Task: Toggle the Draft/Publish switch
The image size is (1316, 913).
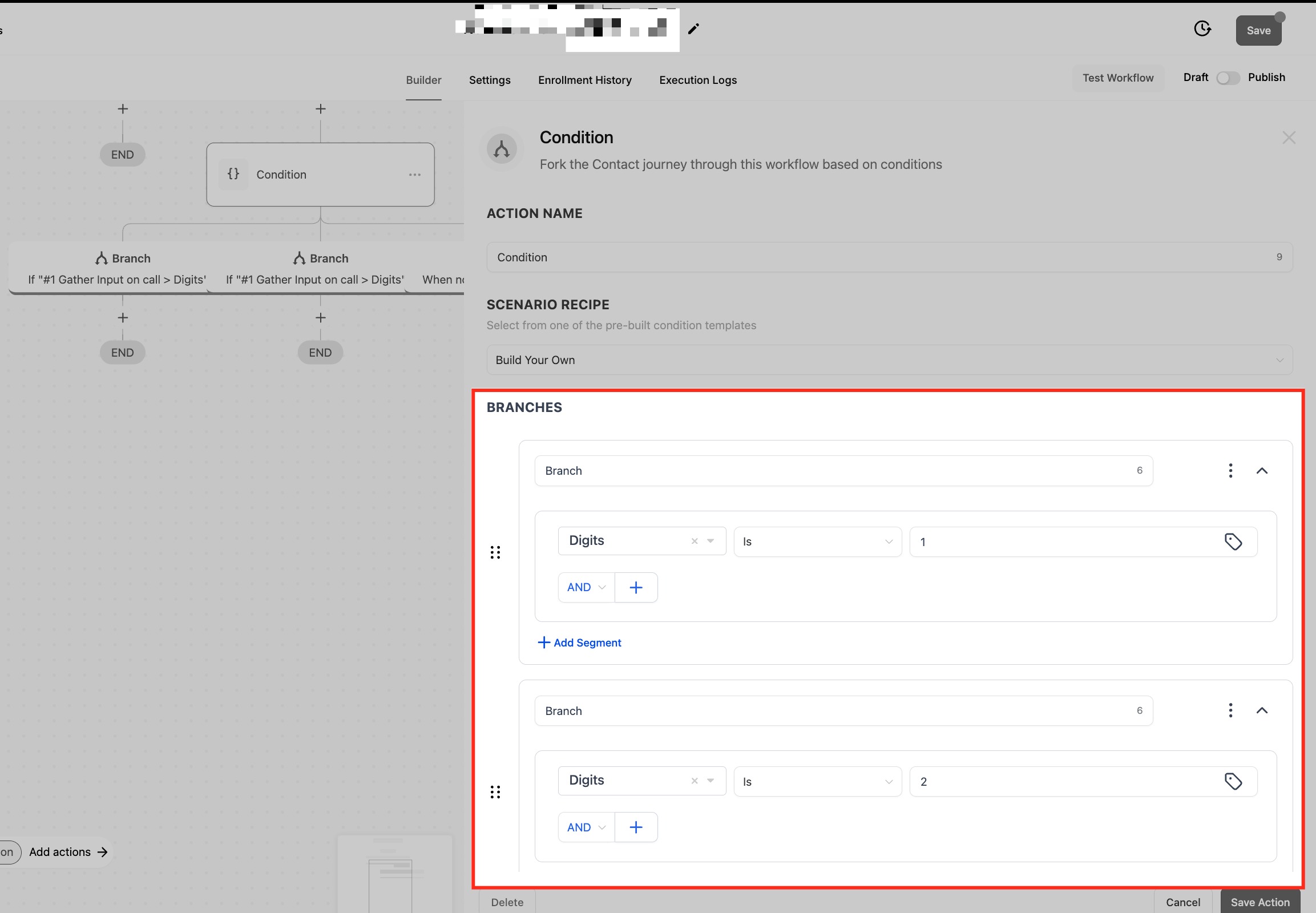Action: pos(1228,78)
